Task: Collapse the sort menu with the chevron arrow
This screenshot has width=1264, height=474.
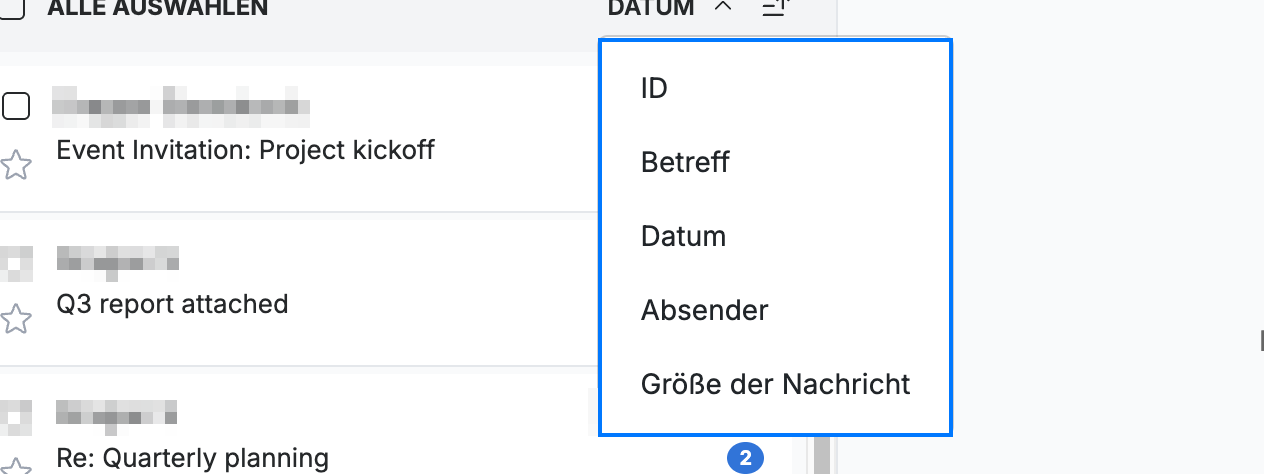Action: (724, 8)
